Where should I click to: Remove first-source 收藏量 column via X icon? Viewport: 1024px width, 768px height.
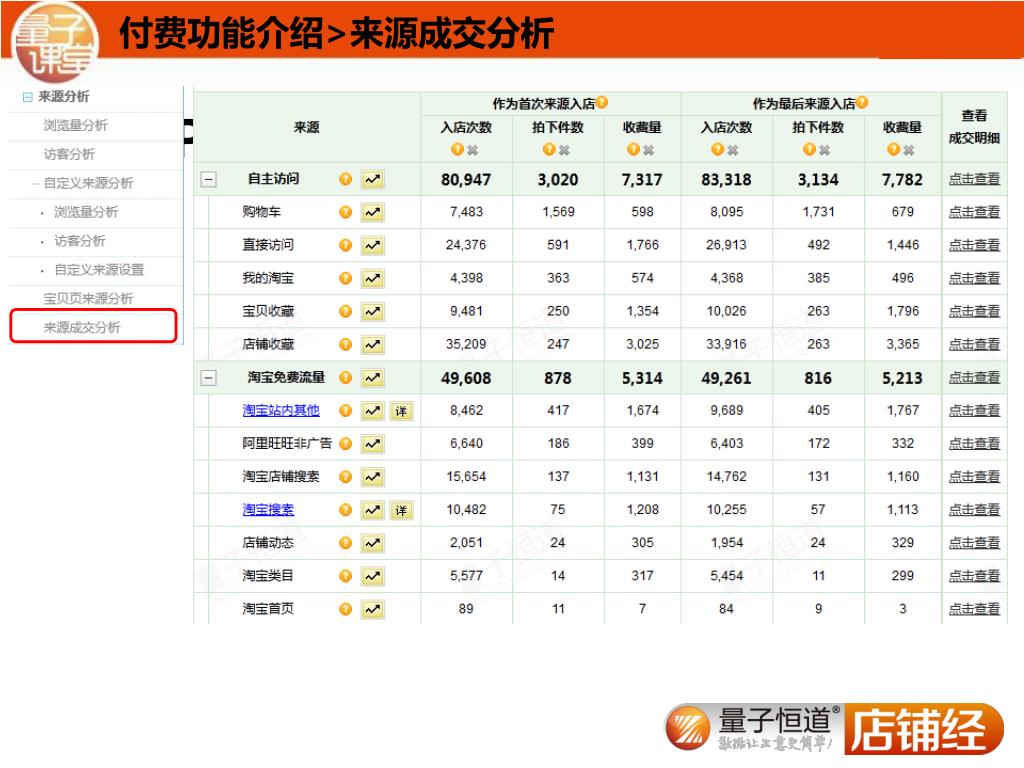(648, 150)
